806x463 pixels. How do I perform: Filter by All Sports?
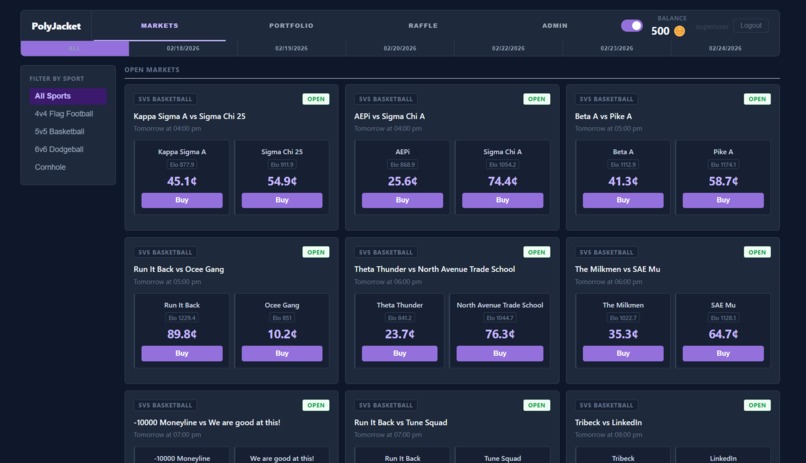coord(68,96)
